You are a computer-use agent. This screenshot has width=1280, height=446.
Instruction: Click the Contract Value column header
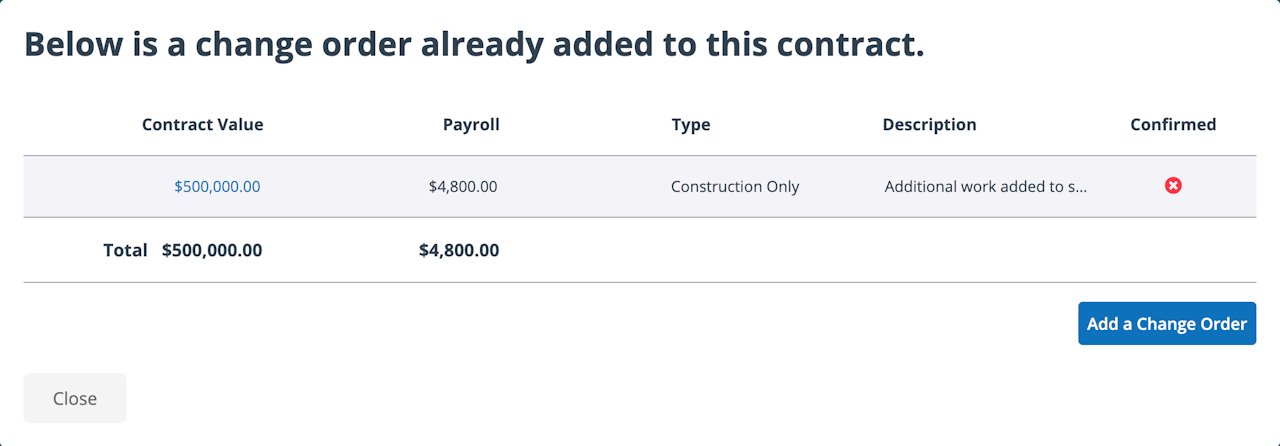coord(202,125)
